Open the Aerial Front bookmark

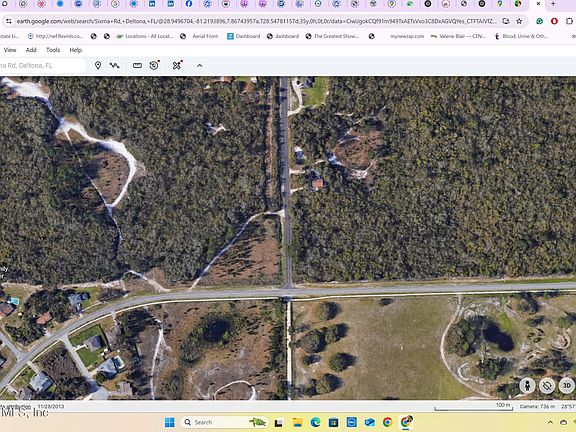click(x=205, y=36)
